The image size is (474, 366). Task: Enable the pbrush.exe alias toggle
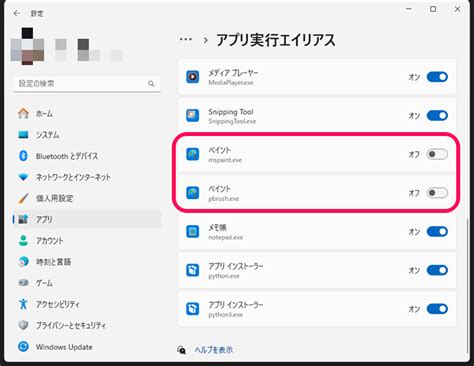pos(437,193)
